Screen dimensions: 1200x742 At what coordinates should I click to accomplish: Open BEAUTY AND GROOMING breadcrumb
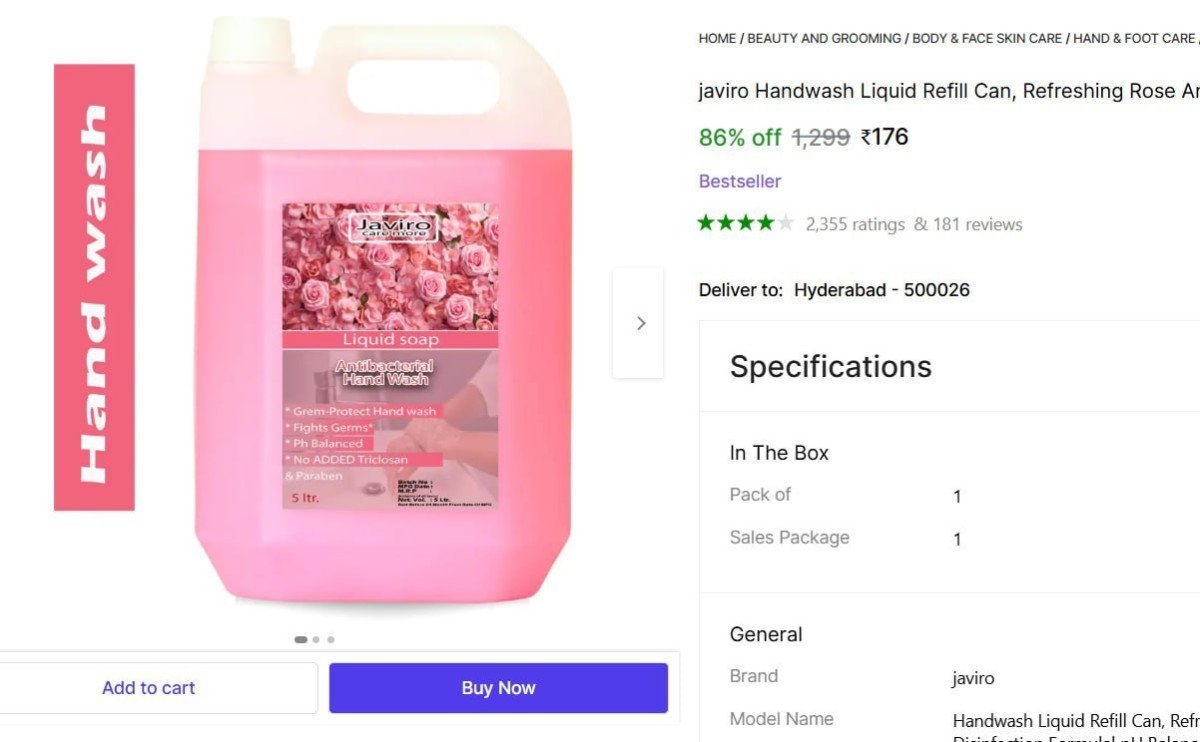pyautogui.click(x=824, y=38)
